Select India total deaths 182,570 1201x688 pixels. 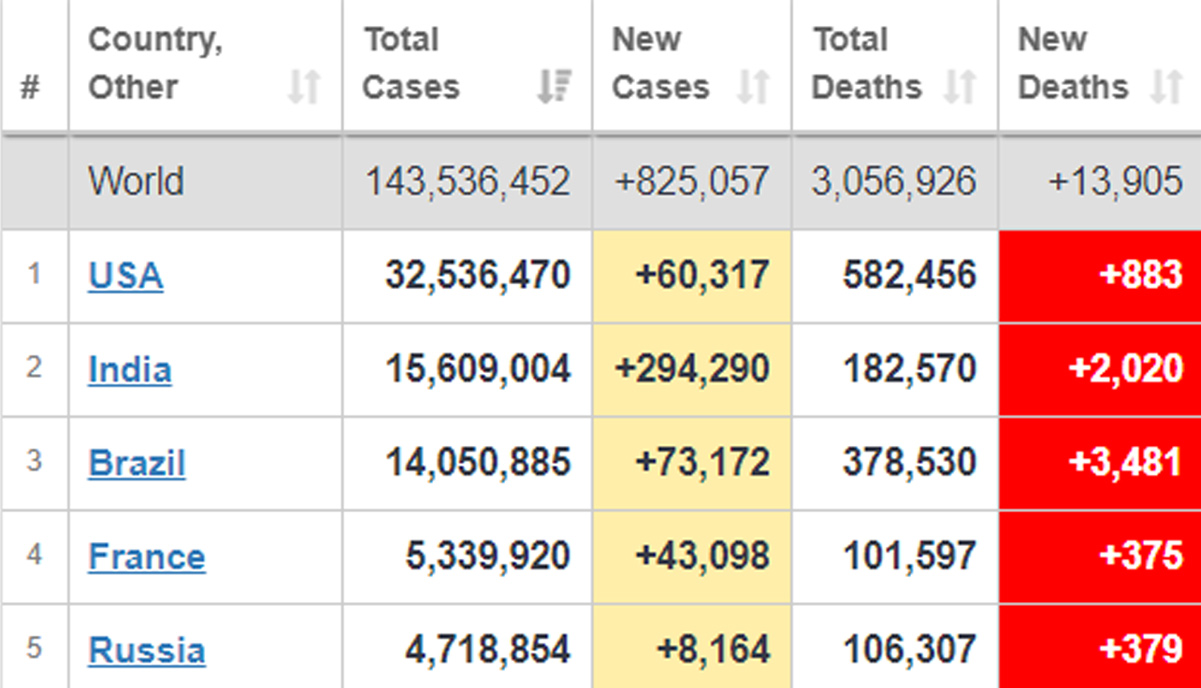[910, 369]
